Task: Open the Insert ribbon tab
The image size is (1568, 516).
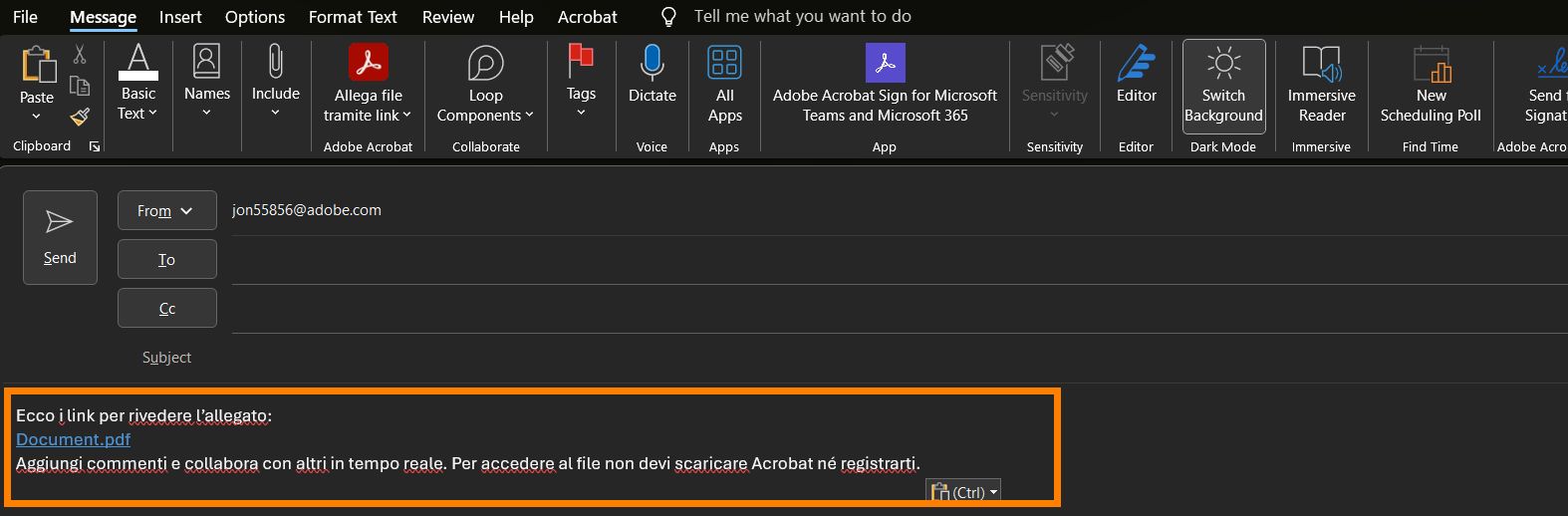Action: (x=180, y=17)
